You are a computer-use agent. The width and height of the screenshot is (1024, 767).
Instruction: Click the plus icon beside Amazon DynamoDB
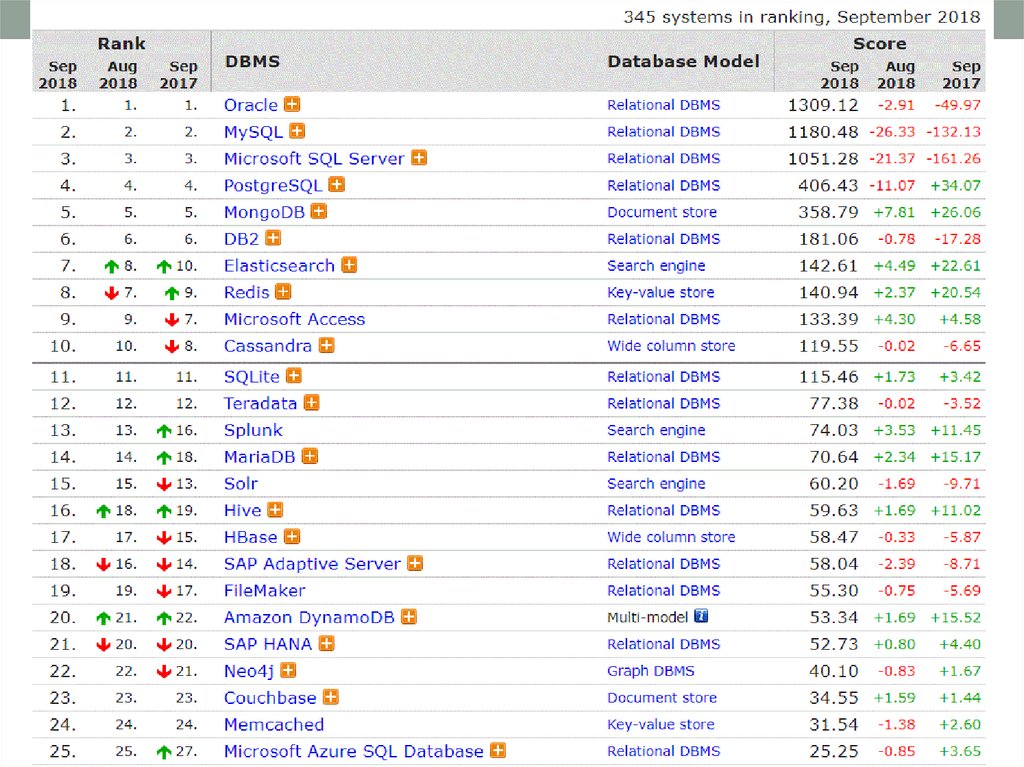coord(409,617)
